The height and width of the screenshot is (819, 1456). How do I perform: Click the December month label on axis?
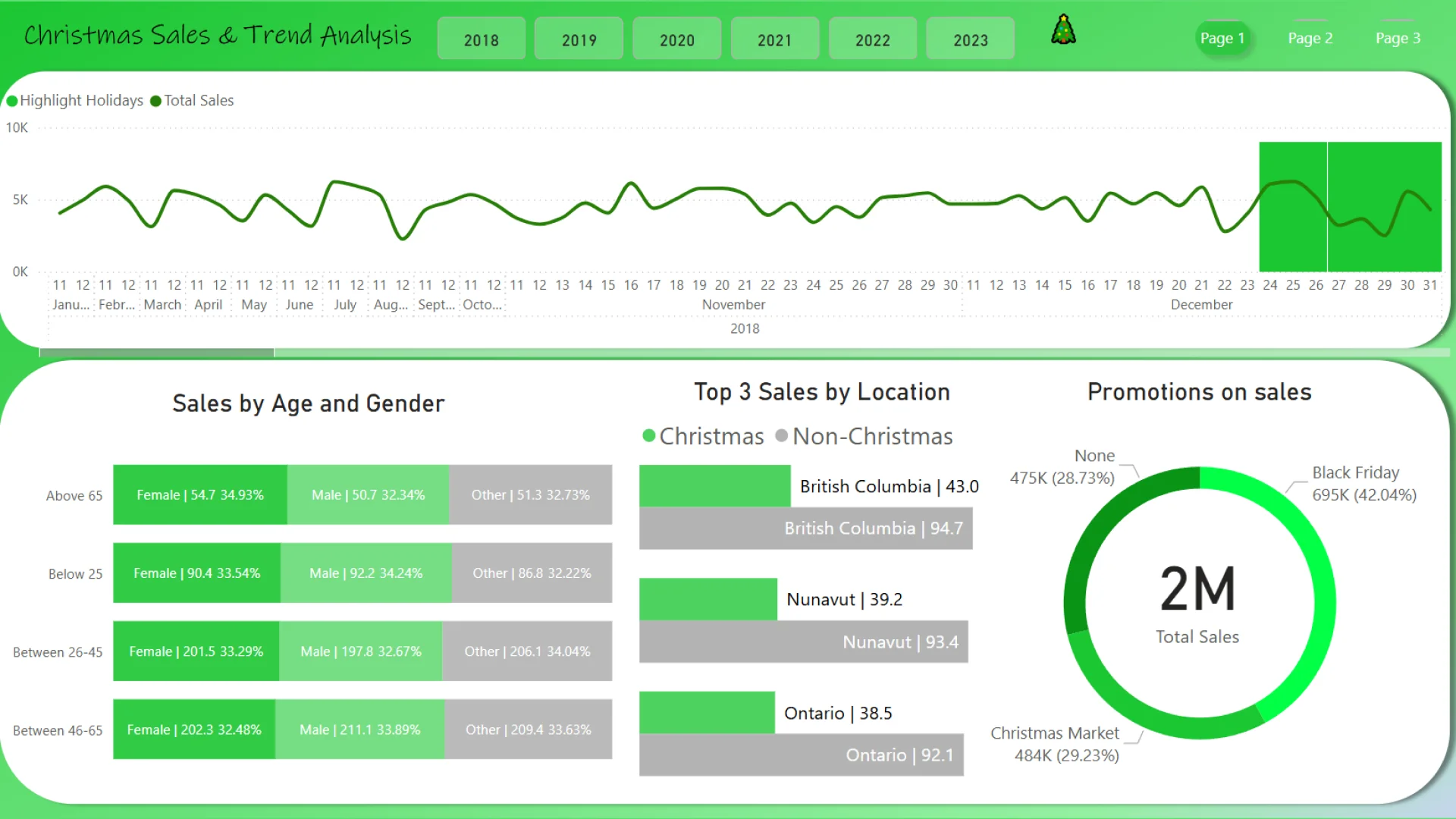(x=1202, y=304)
